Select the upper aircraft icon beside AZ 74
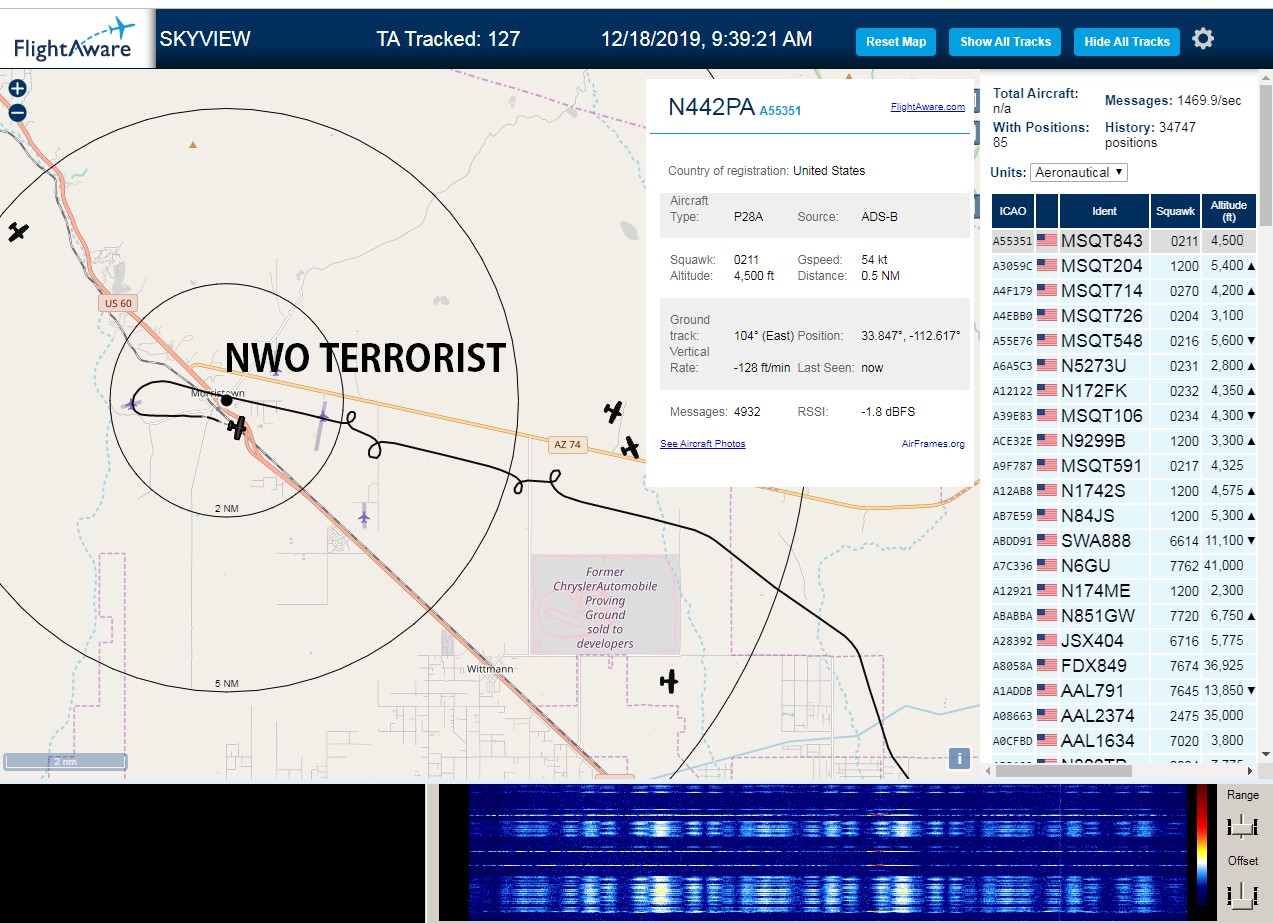This screenshot has width=1273, height=923. (x=614, y=411)
